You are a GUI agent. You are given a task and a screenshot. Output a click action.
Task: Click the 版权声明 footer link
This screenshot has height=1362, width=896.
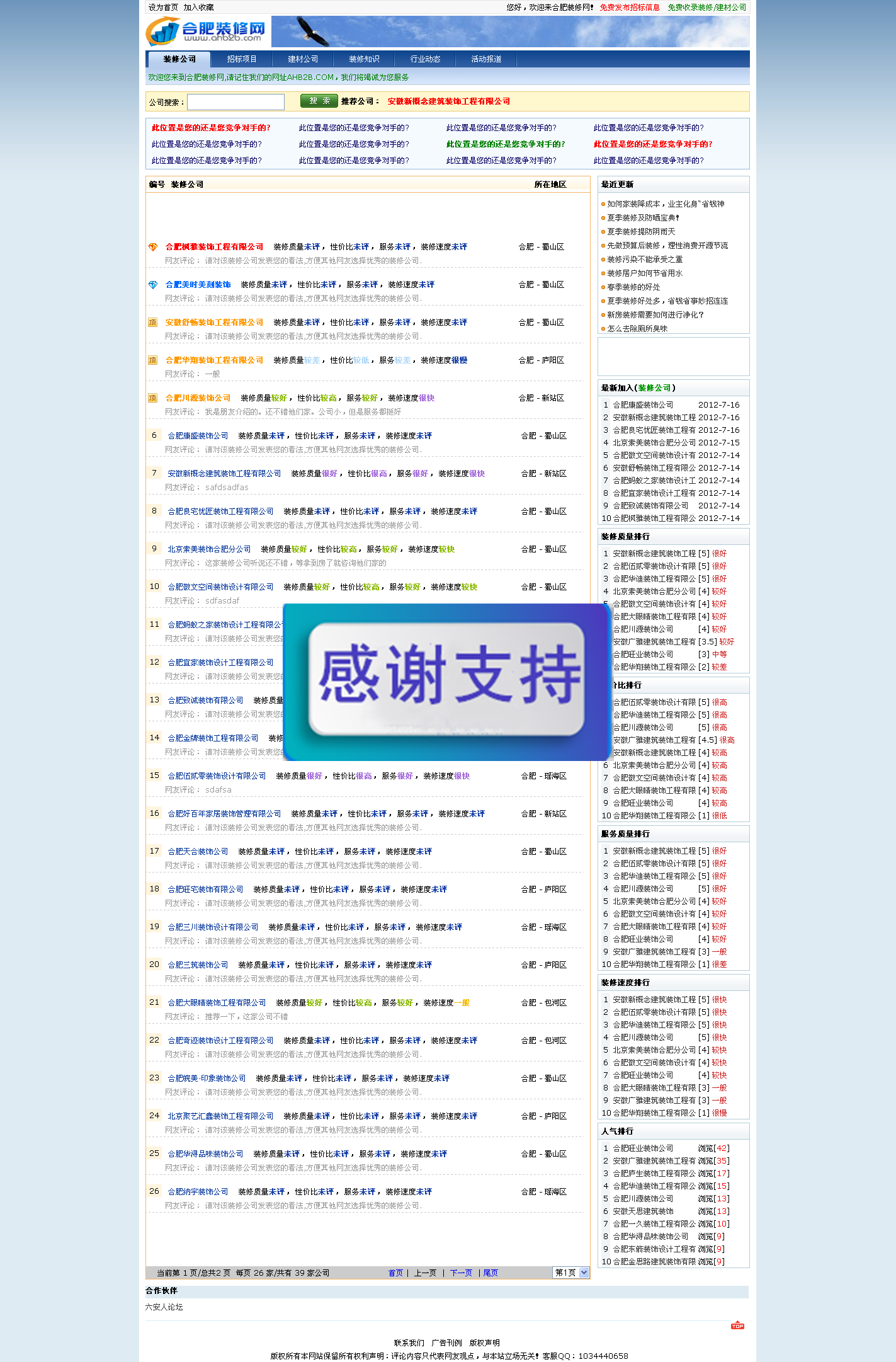484,1343
